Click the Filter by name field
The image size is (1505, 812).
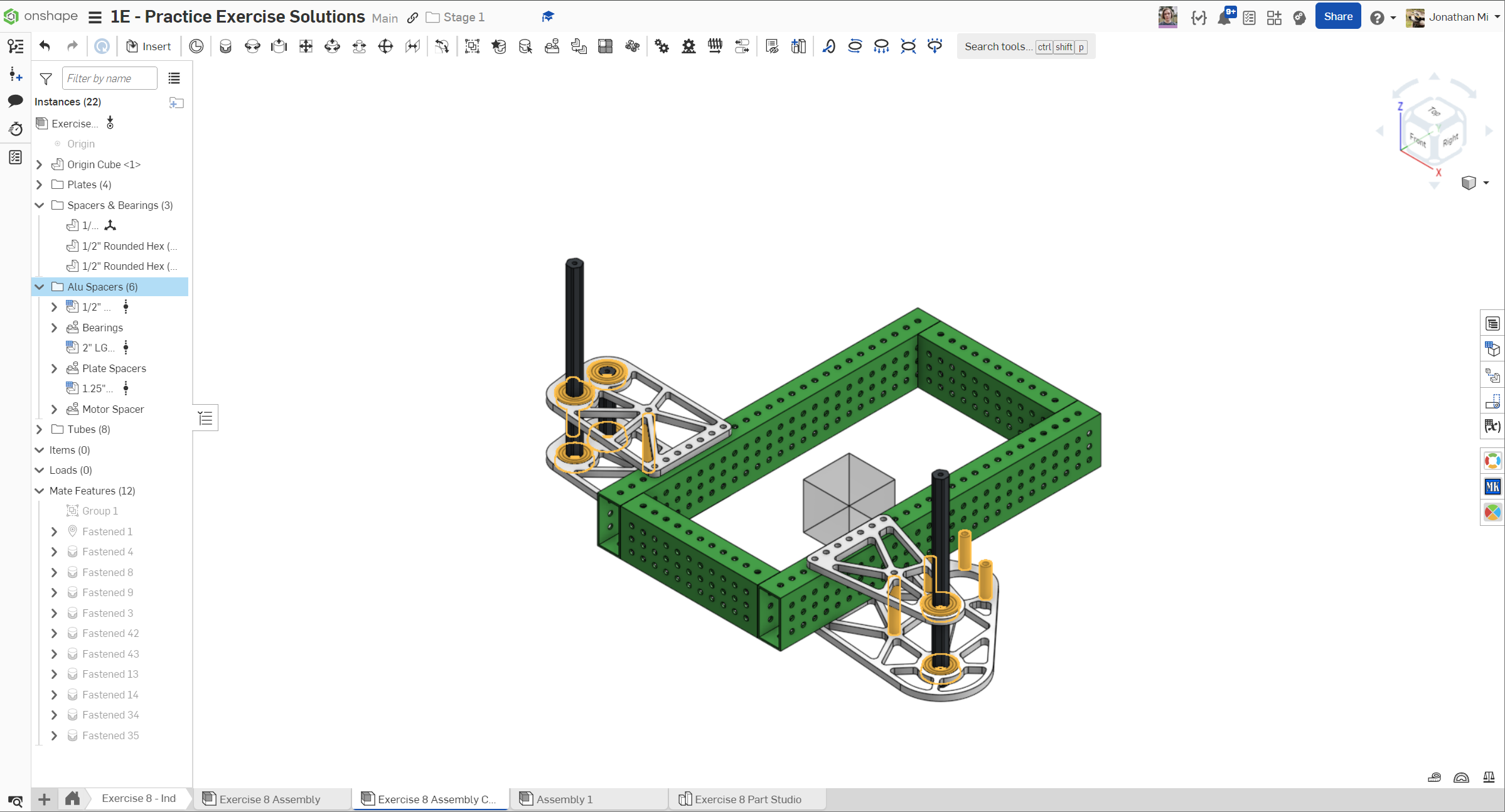point(109,78)
